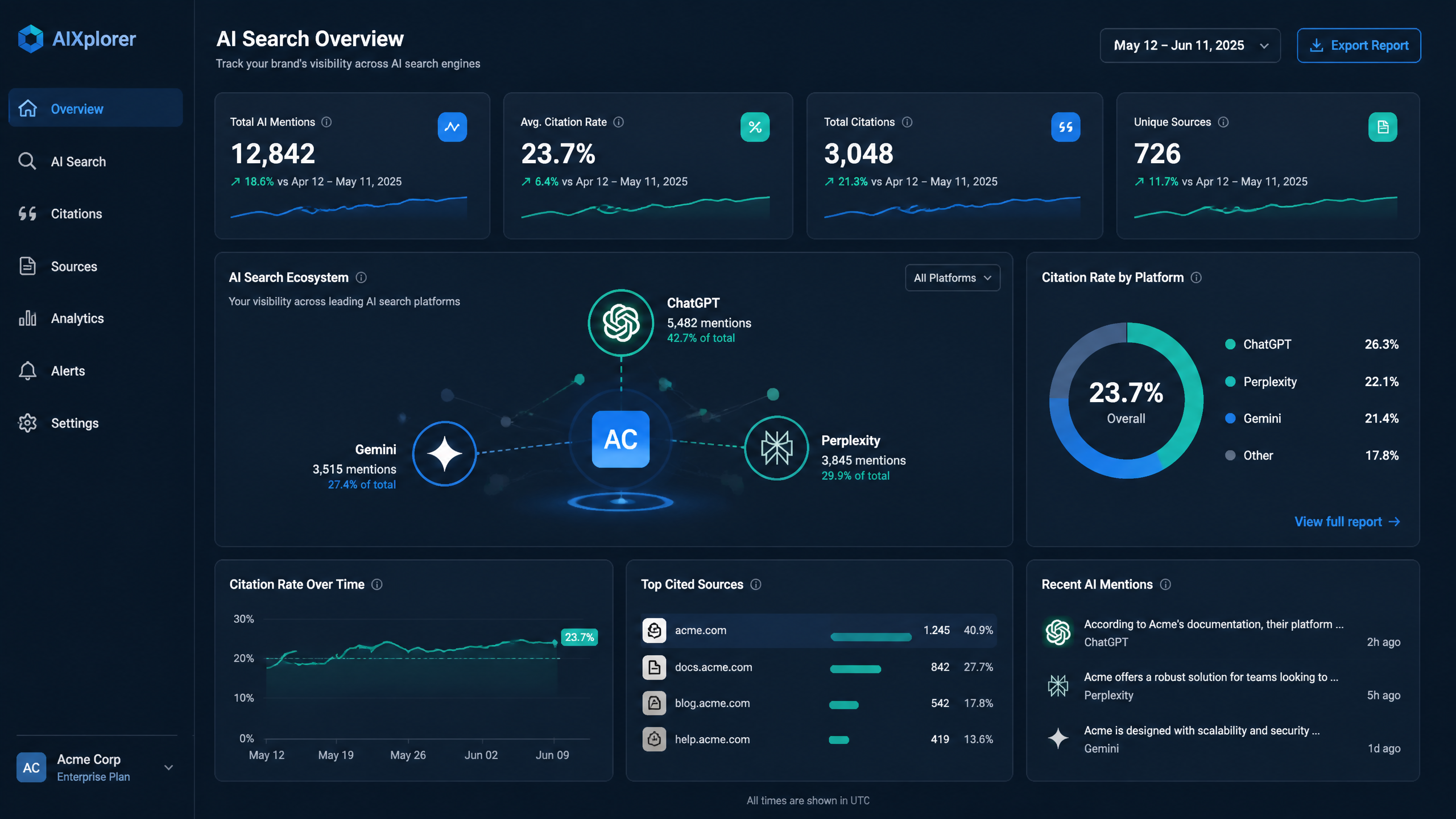Click the central AC brand tile
Viewport: 1456px width, 819px height.
(x=621, y=439)
